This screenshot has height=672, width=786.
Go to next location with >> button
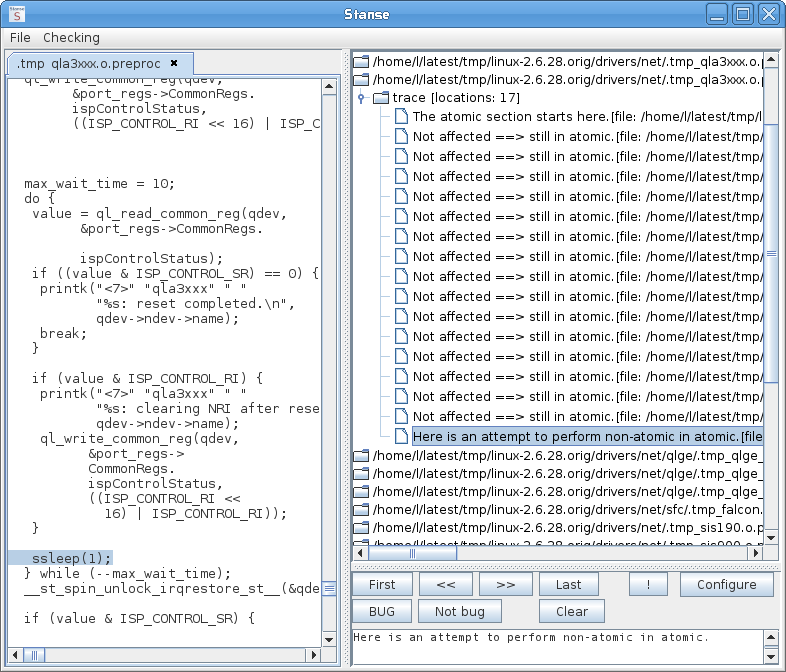[x=505, y=585]
